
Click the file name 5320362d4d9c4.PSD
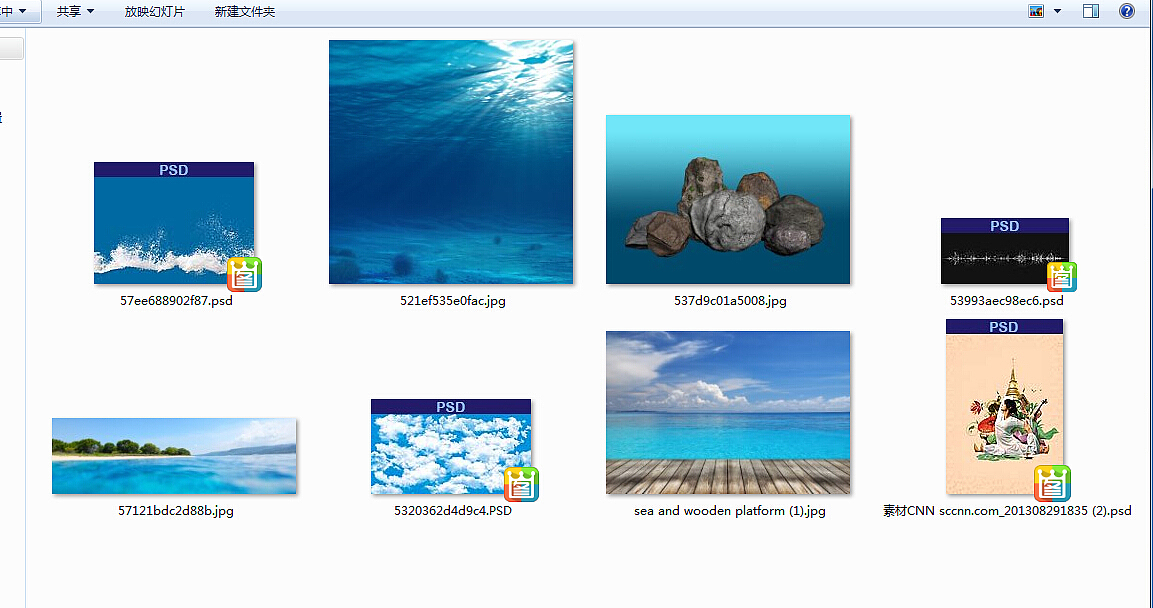tap(453, 510)
